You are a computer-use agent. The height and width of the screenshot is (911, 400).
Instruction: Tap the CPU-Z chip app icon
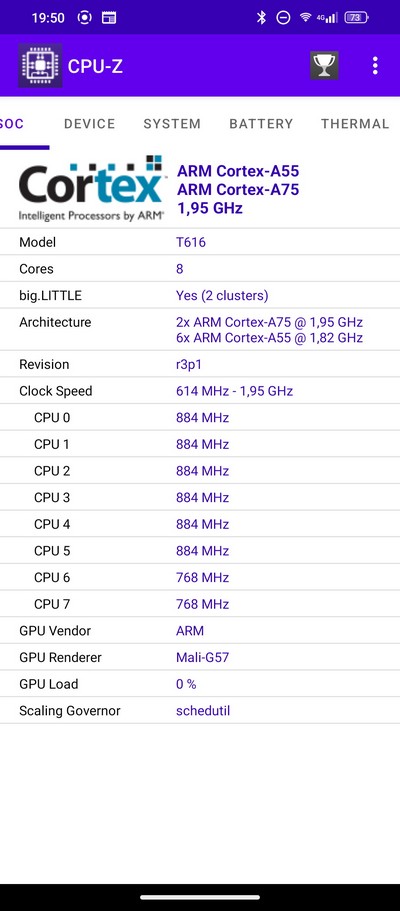(x=40, y=65)
